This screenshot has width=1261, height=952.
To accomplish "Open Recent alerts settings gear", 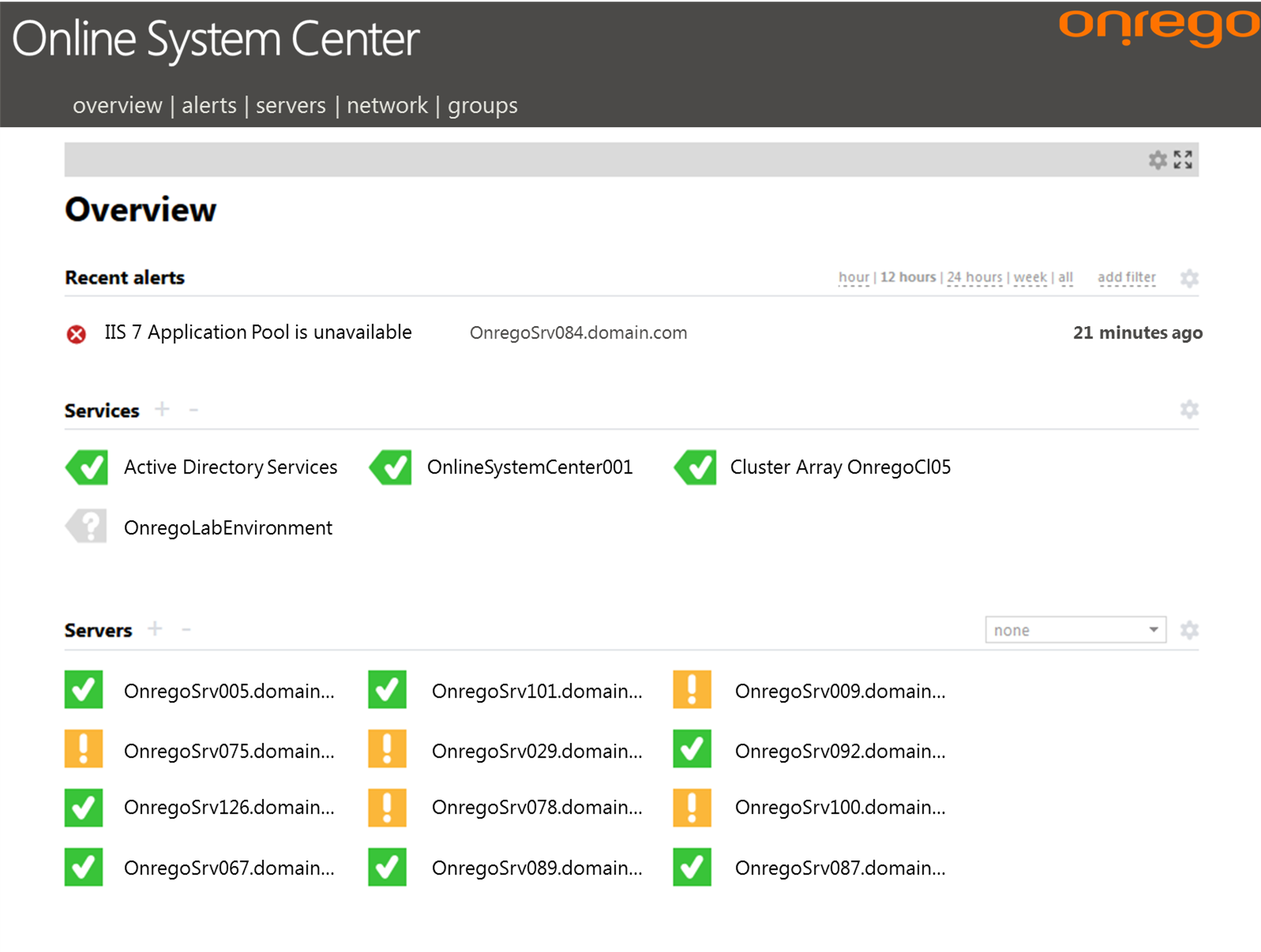I will pos(1188,278).
